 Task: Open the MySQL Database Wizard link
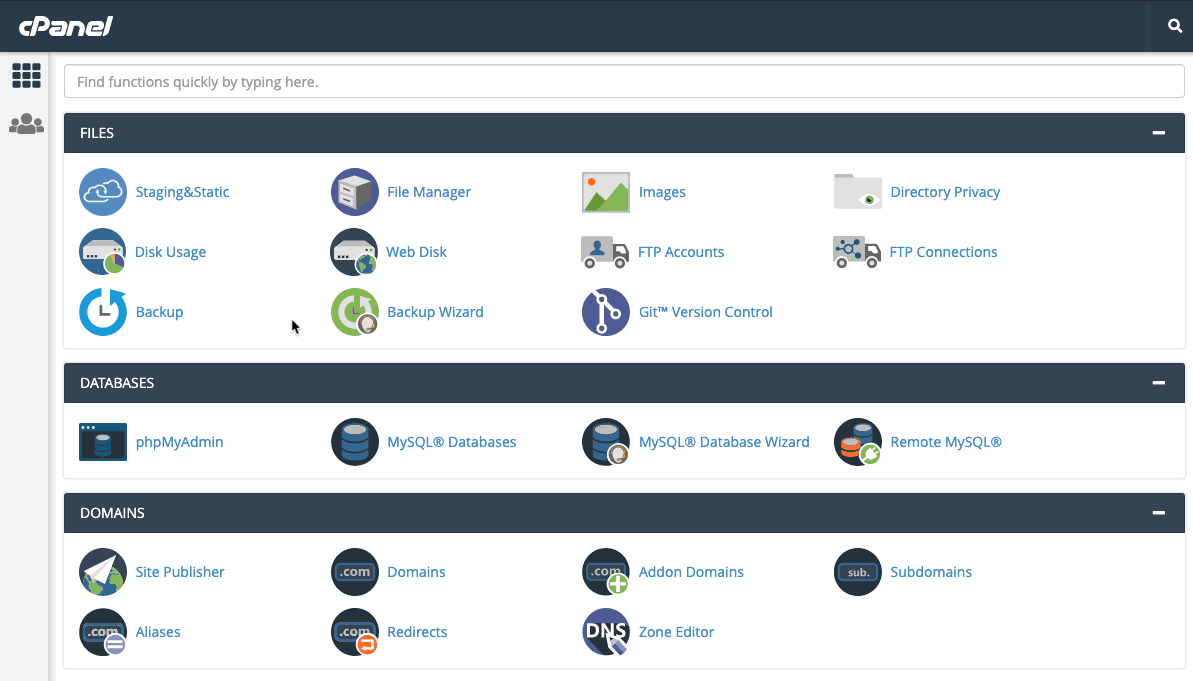[x=724, y=442]
